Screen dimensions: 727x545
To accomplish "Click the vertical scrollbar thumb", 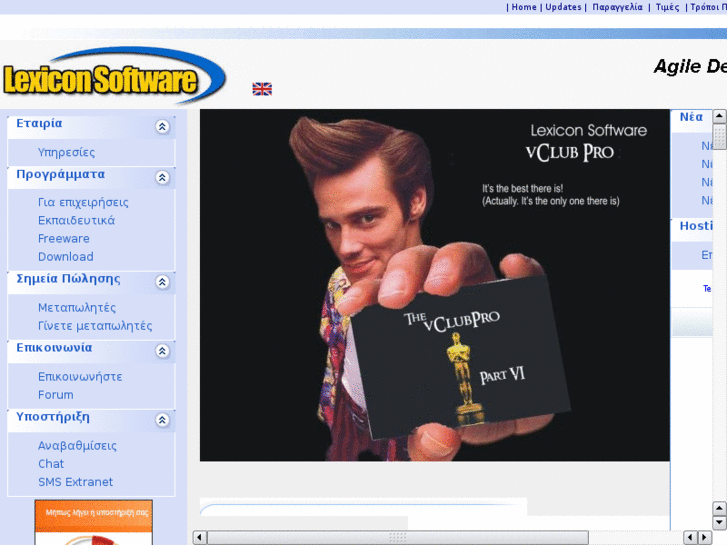I will click(719, 137).
